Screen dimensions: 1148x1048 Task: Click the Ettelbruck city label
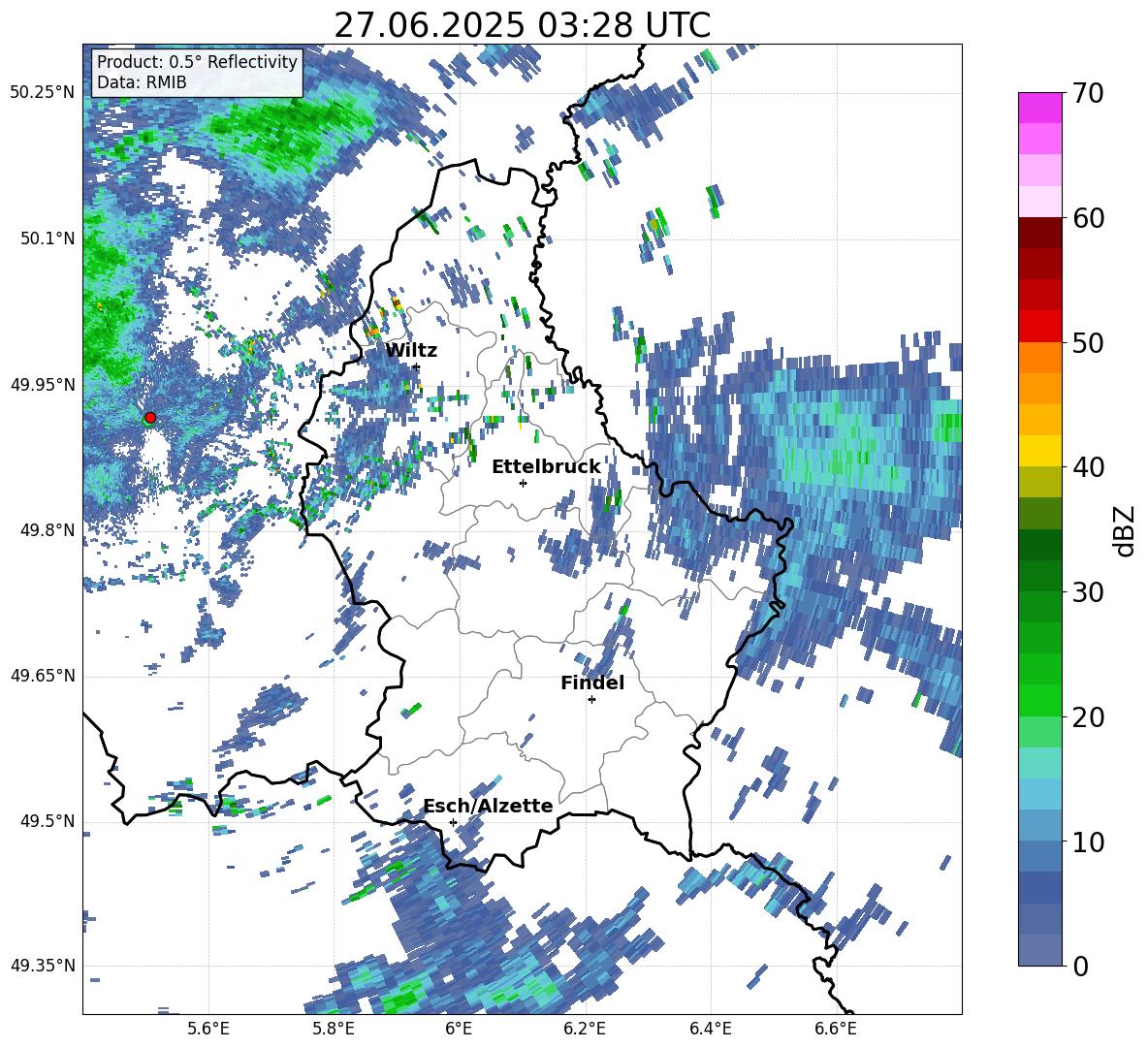546,466
